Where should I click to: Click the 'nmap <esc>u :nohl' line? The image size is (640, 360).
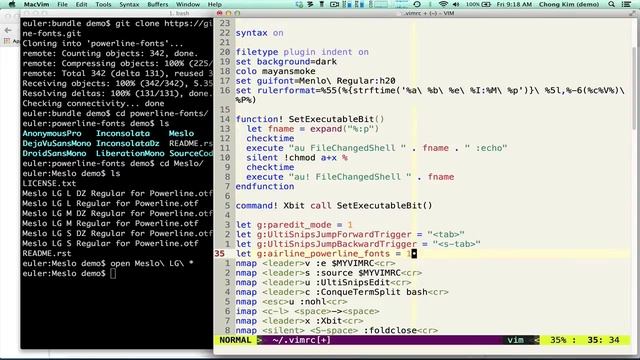(x=291, y=302)
